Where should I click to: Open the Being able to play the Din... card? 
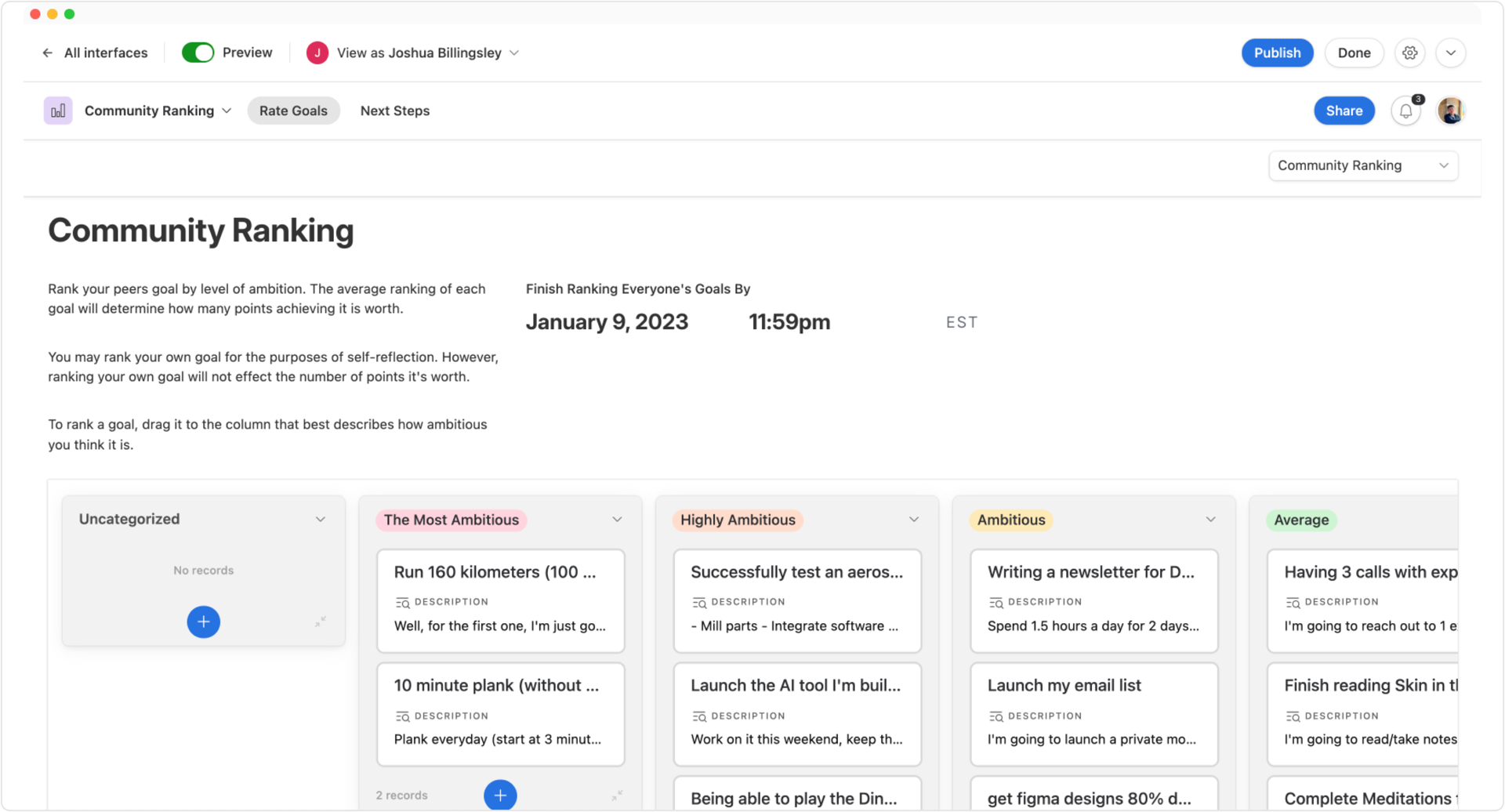click(x=797, y=794)
